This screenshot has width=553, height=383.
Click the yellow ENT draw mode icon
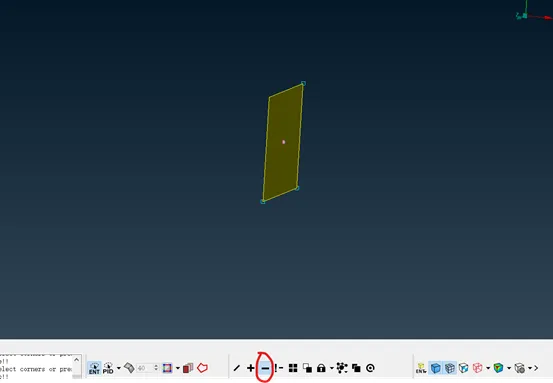point(421,368)
